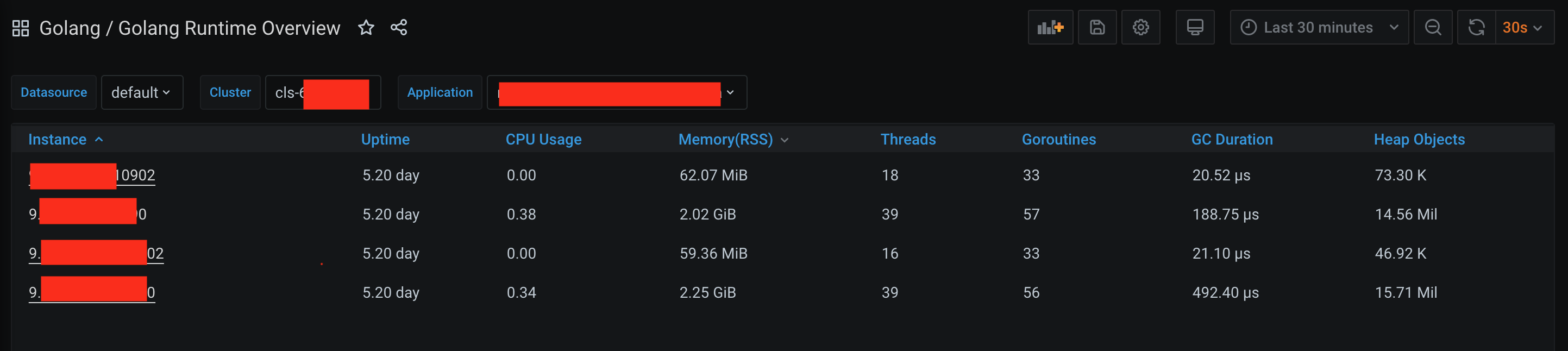Click the Add panel icon

coord(1050,27)
